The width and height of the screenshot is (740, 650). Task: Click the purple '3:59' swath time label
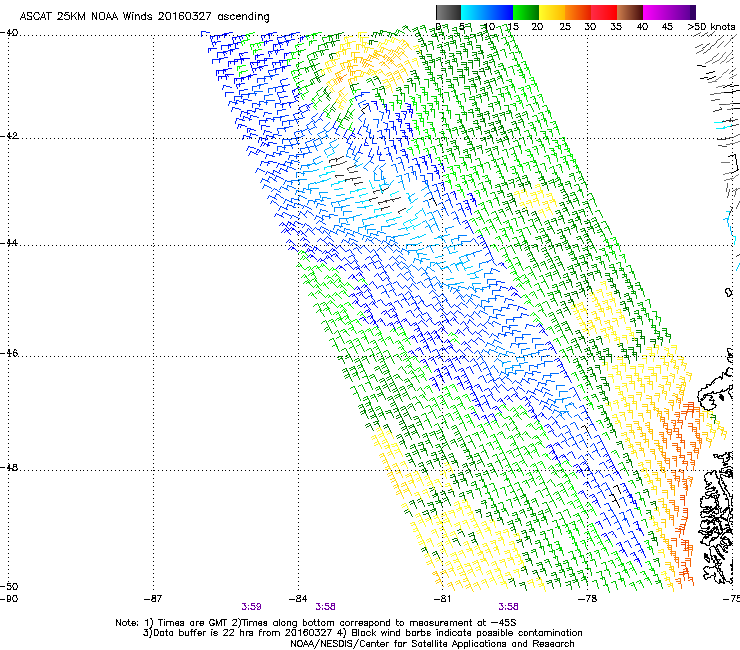pyautogui.click(x=252, y=607)
